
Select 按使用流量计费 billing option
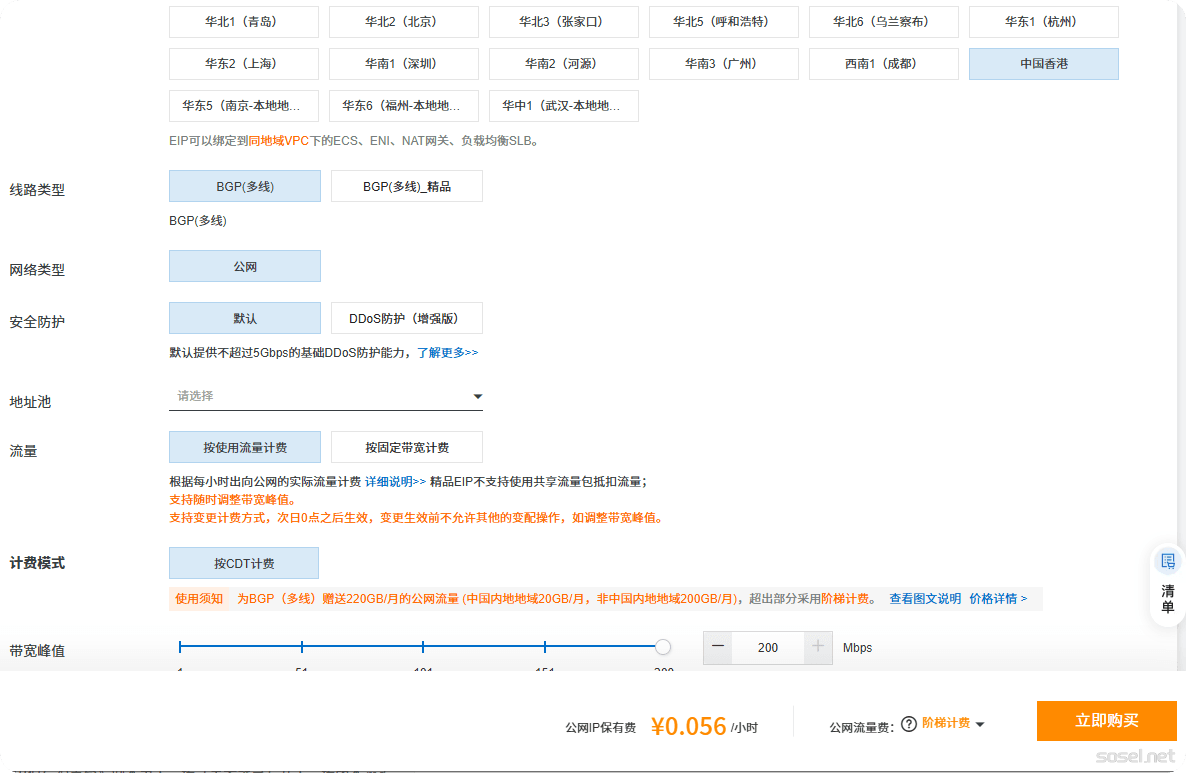coord(245,447)
